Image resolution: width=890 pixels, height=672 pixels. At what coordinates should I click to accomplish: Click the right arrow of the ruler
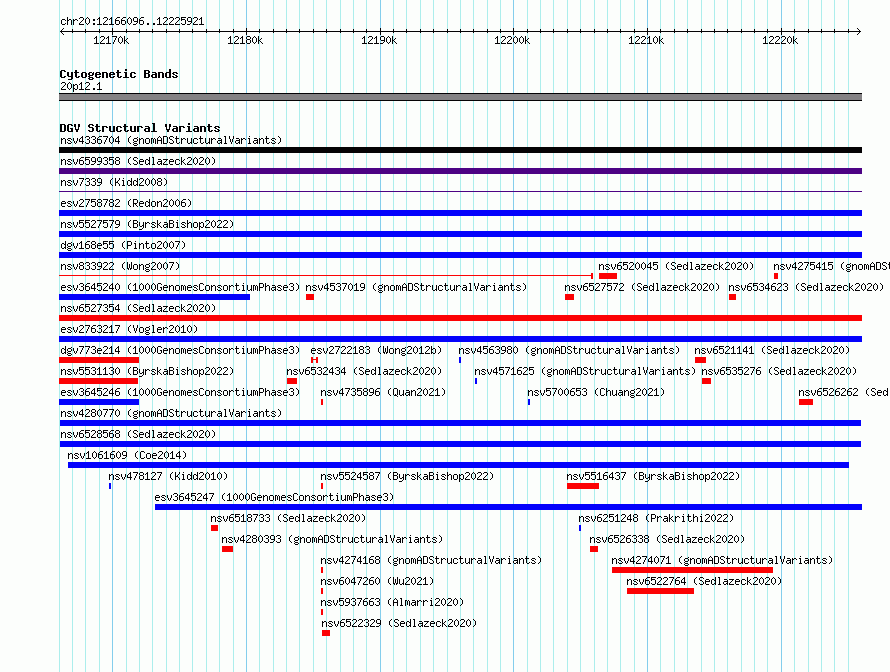[858, 31]
